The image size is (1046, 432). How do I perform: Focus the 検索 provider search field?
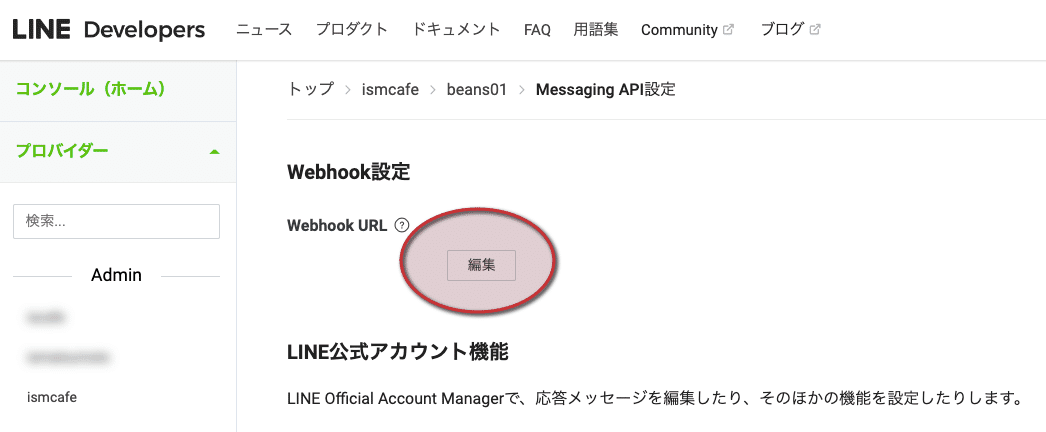116,221
